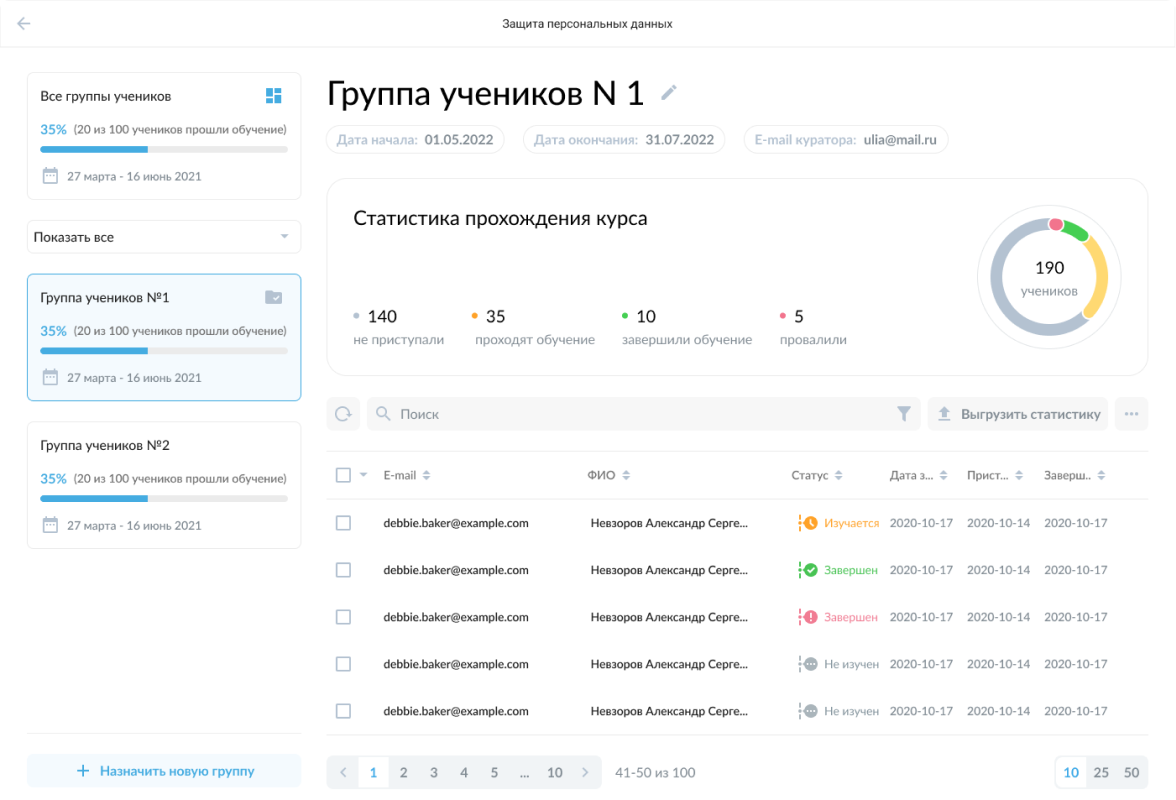Click the sorting arrows on the 'Статус' column
The height and width of the screenshot is (800, 1176).
click(840, 474)
